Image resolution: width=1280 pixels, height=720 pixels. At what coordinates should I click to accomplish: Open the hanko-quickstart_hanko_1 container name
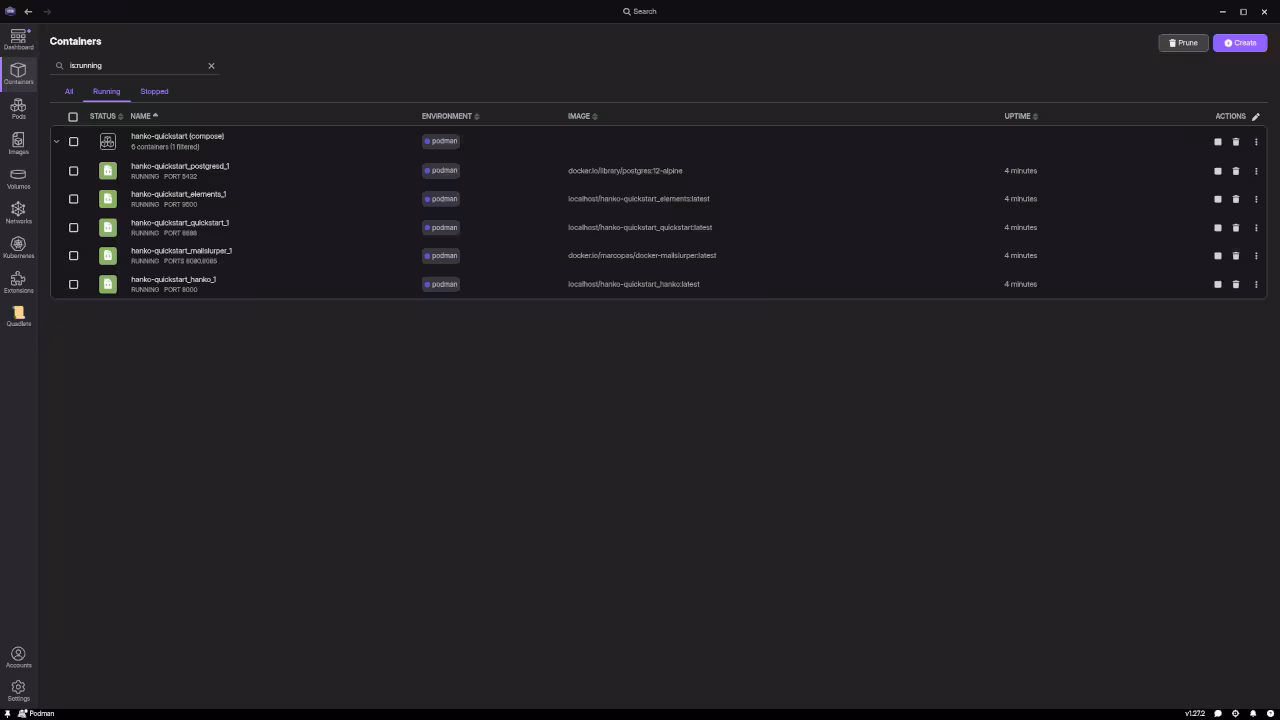point(173,279)
